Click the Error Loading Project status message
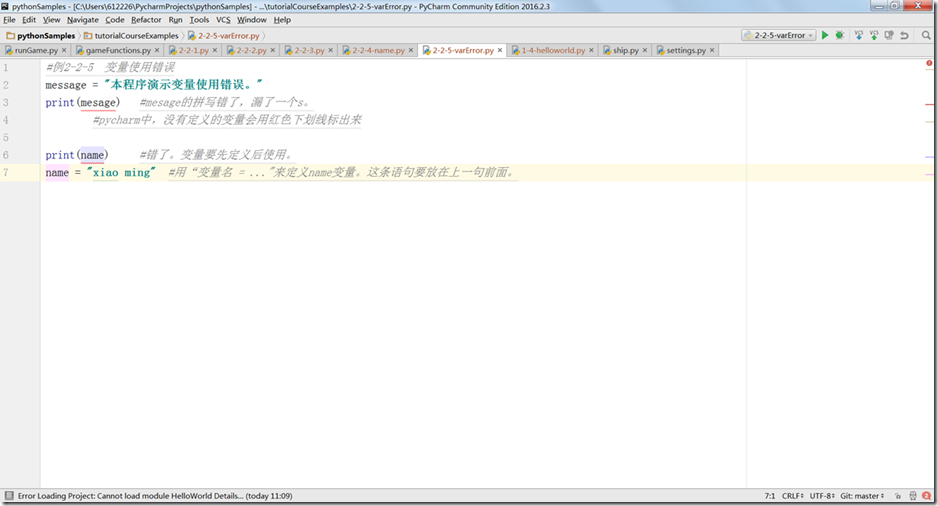 click(155, 496)
